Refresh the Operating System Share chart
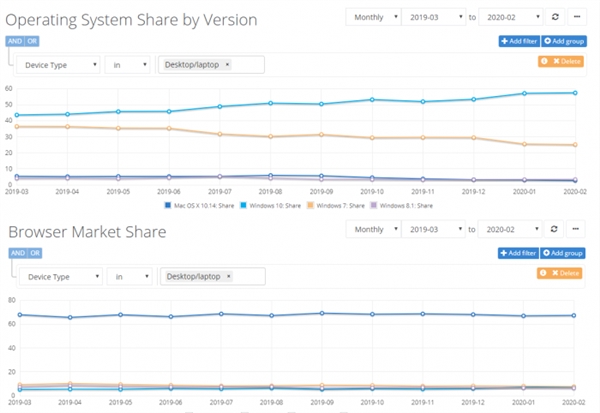The width and height of the screenshot is (600, 413). coord(555,17)
